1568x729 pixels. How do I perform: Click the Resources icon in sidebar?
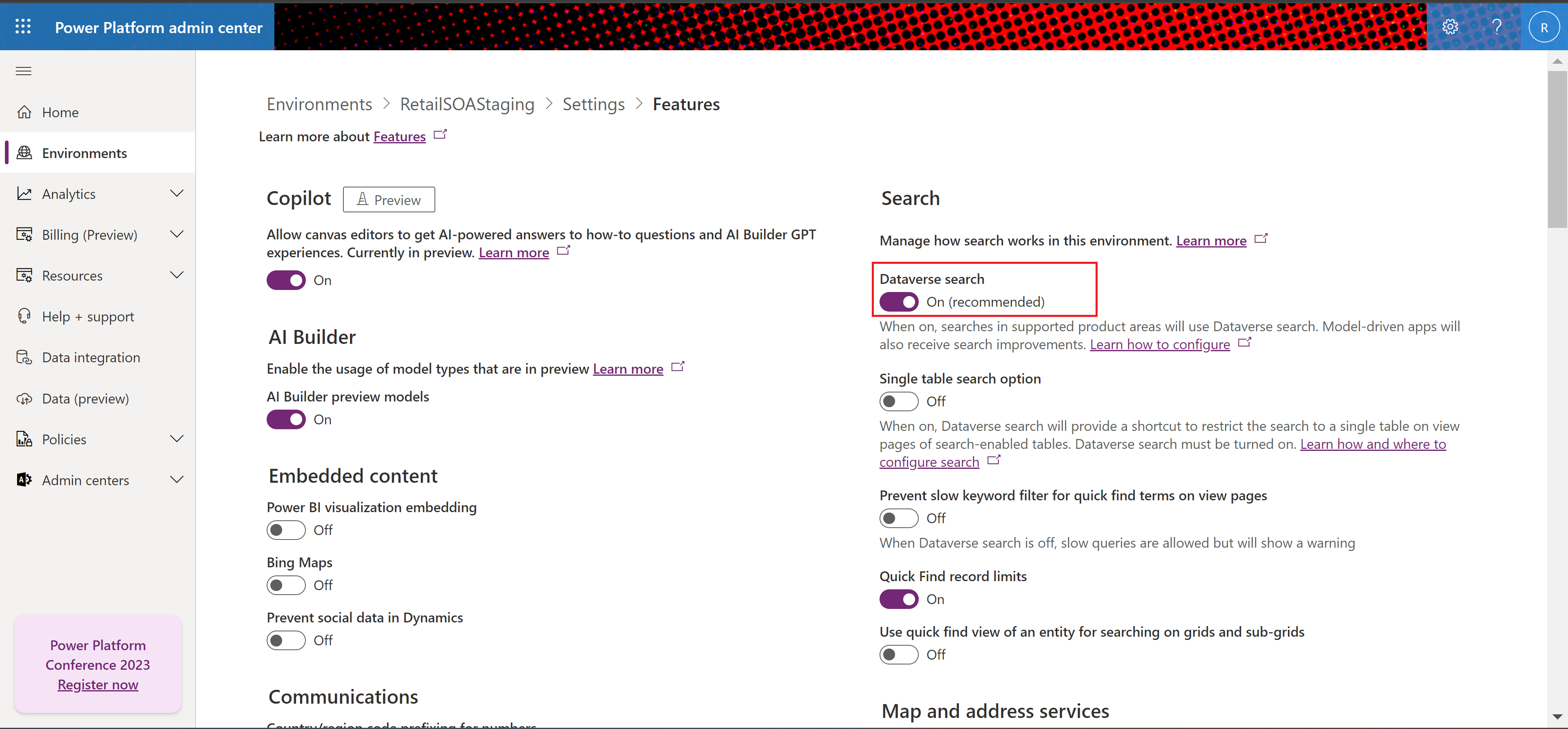(x=24, y=275)
